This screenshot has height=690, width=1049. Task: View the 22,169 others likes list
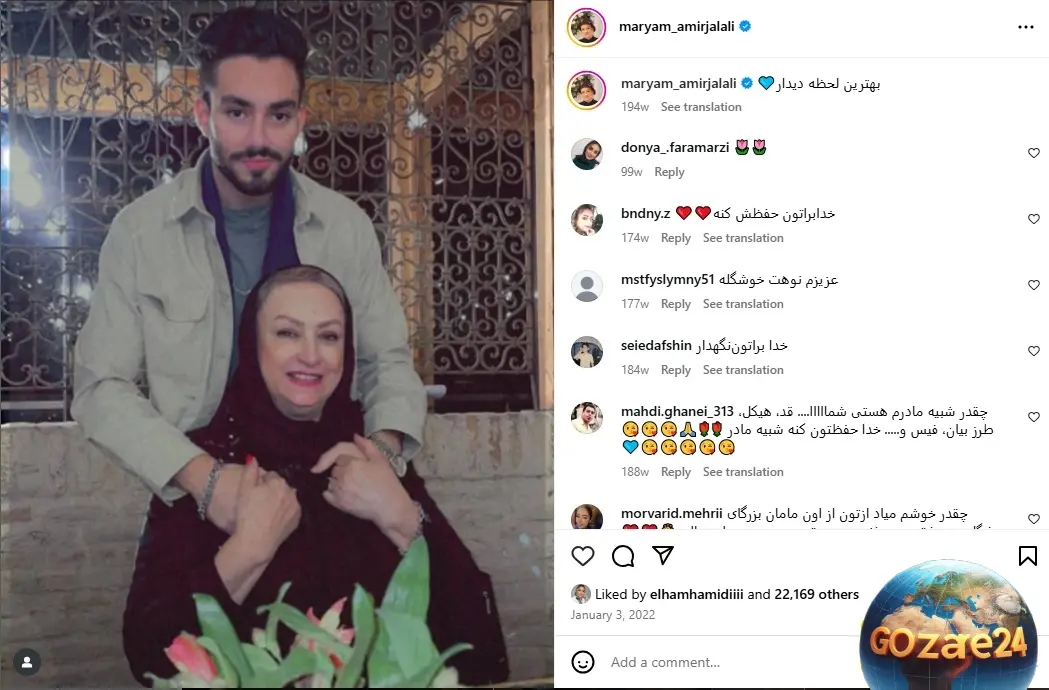tap(816, 594)
